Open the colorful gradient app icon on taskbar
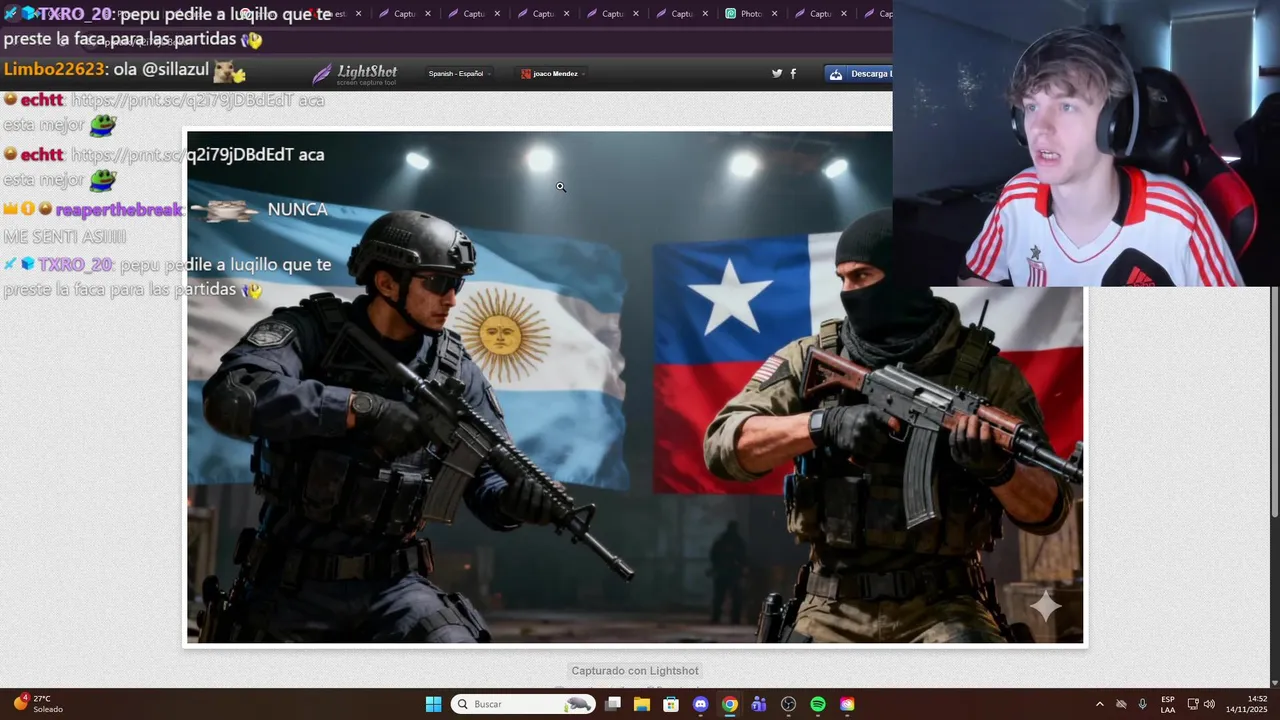Viewport: 1280px width, 720px height. (847, 704)
